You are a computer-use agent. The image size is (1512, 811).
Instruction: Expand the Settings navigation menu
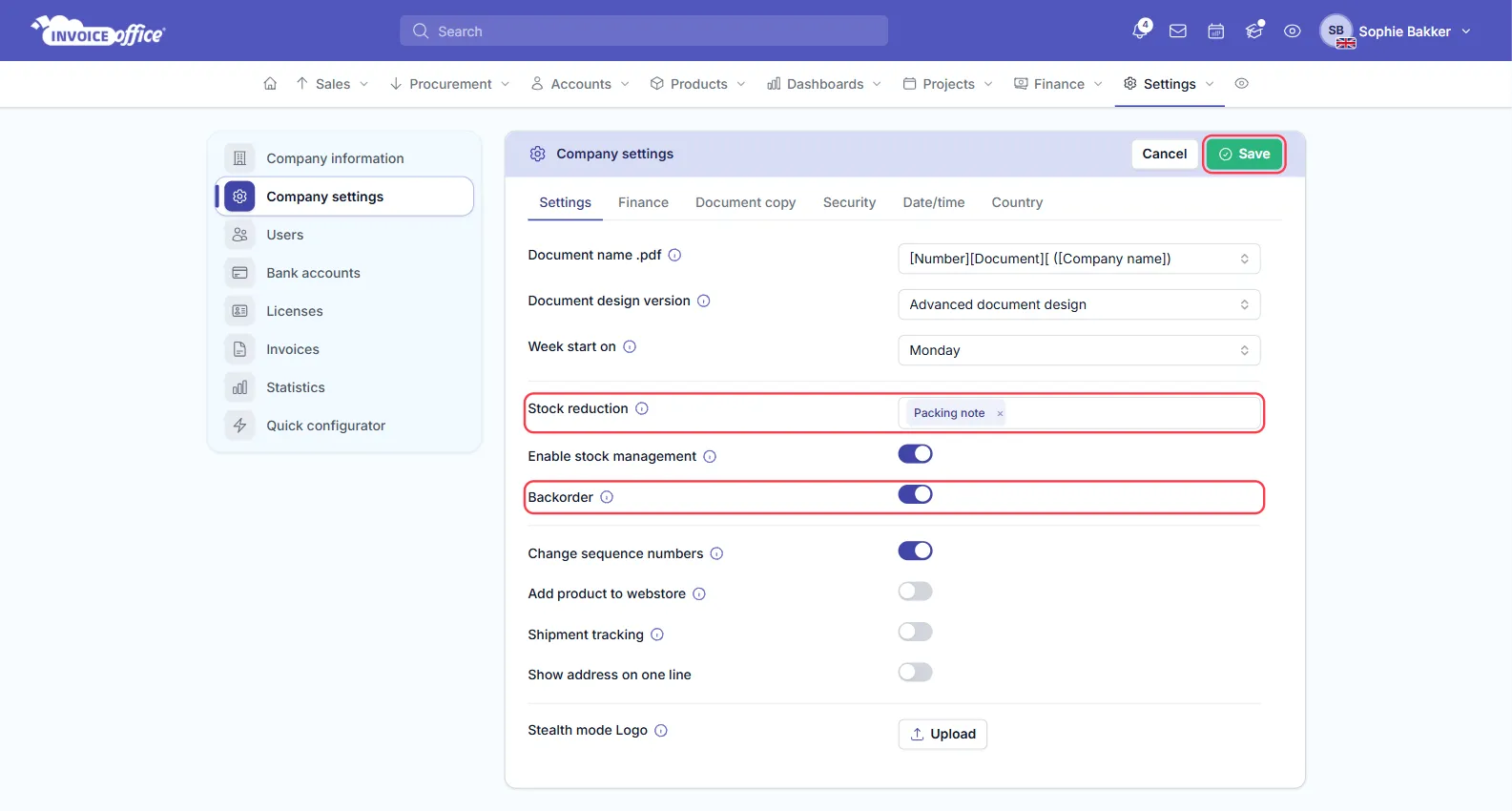(1169, 84)
